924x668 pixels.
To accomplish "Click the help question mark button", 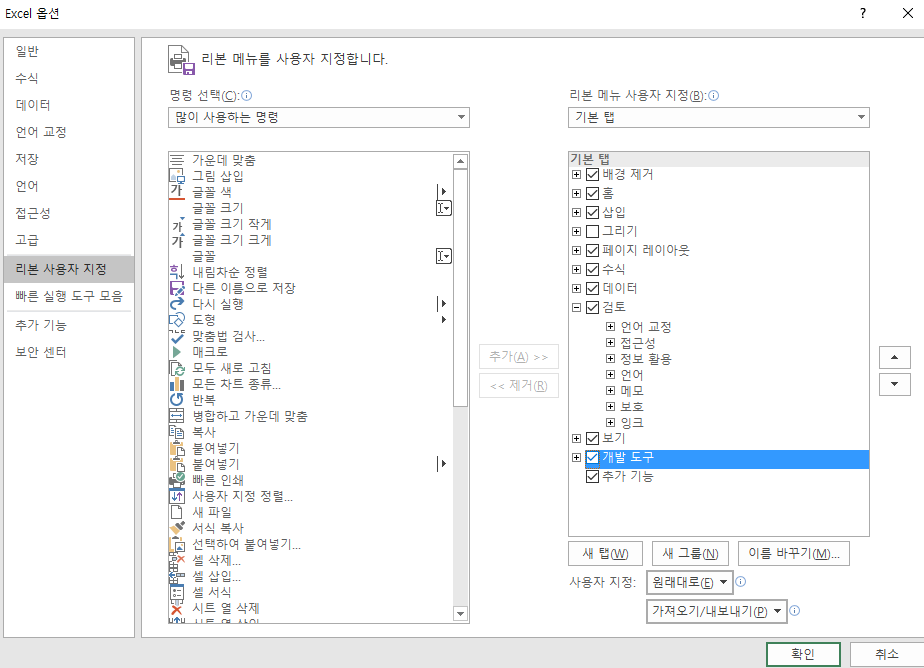I will tap(863, 13).
